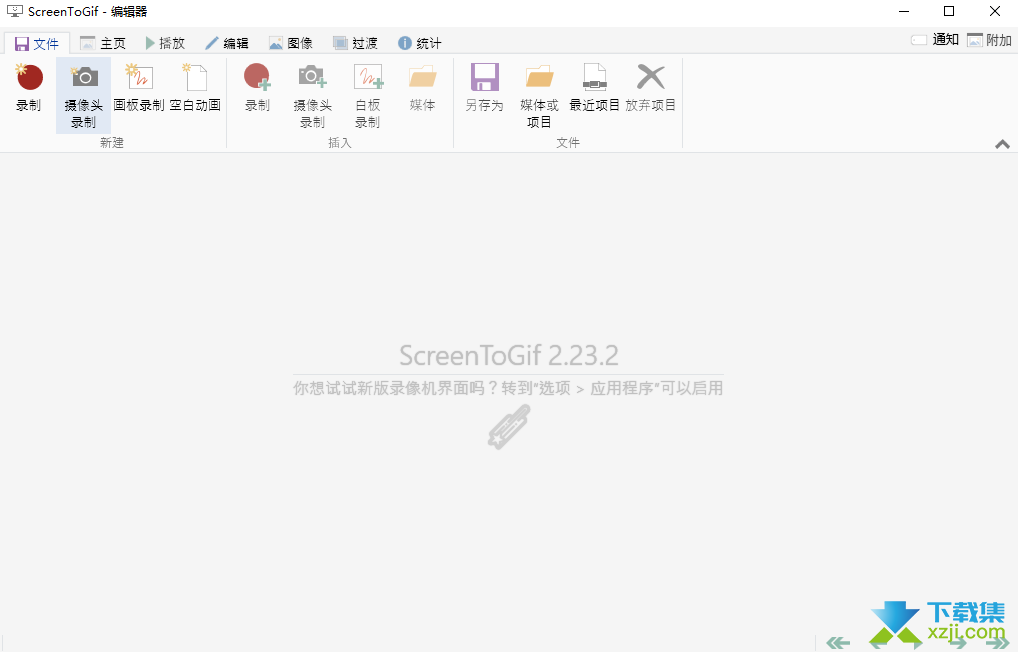Create a 空白动画 blank animation
Screen dimensions: 1018x652
tap(195, 88)
